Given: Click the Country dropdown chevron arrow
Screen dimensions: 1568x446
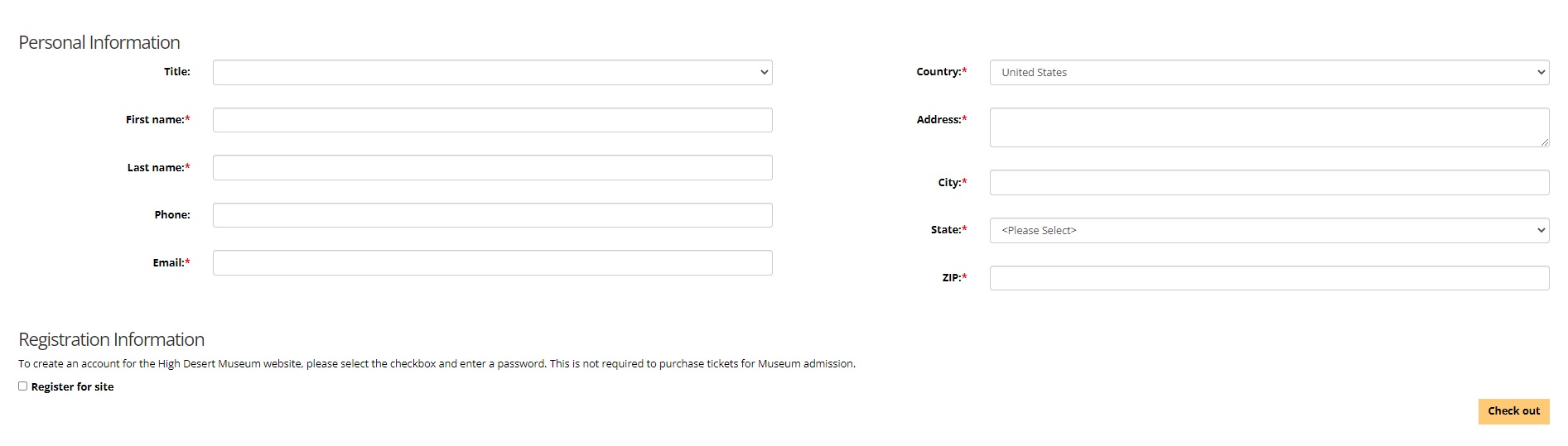Looking at the screenshot, I should 1541,72.
